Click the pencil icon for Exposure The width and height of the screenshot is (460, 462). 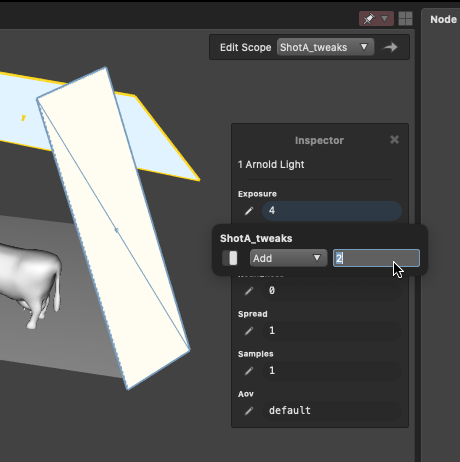point(249,211)
